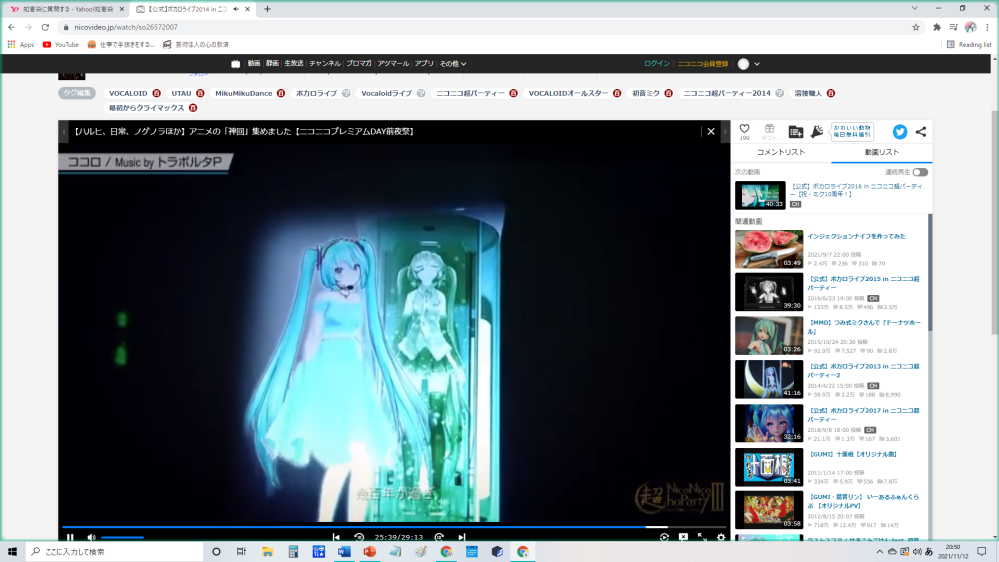Open dictionary icon next to UTAU tag
999x562 pixels.
point(200,93)
